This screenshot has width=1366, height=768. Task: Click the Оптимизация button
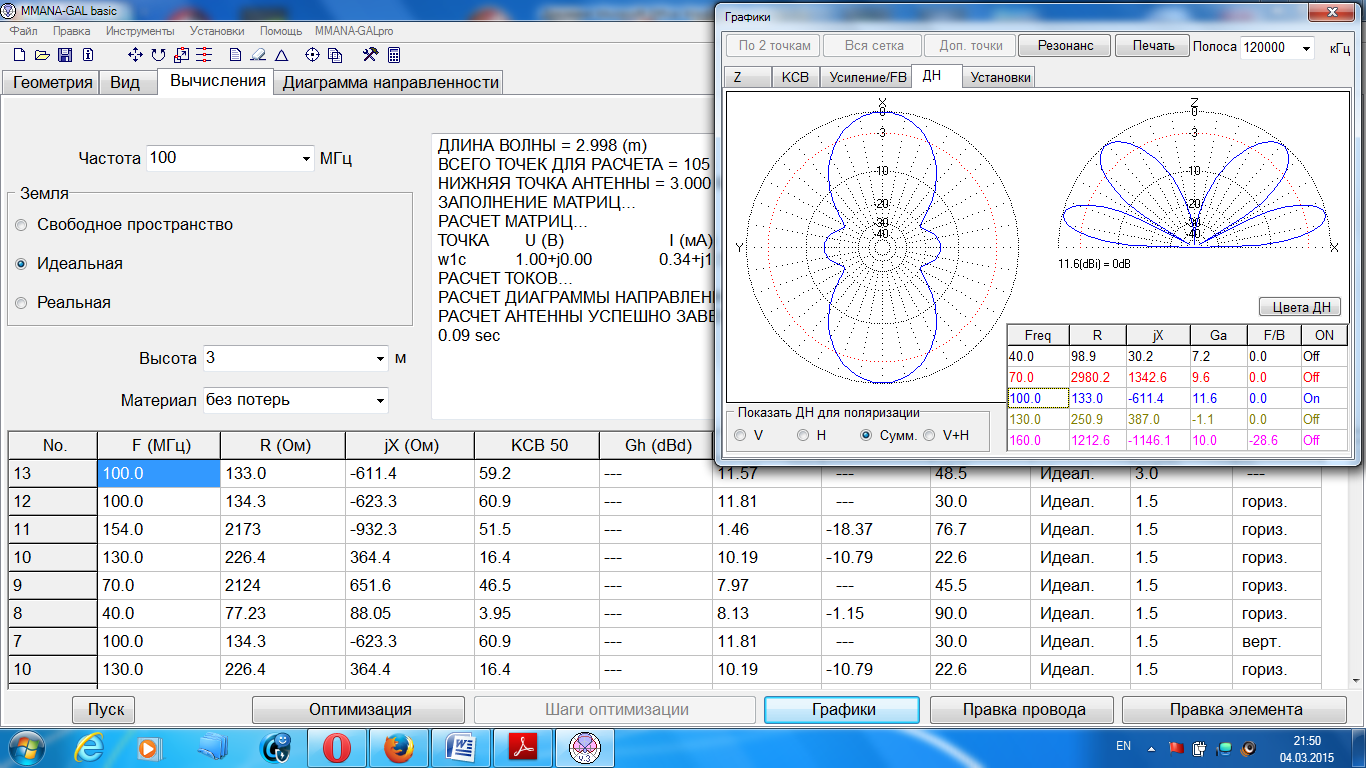(360, 709)
